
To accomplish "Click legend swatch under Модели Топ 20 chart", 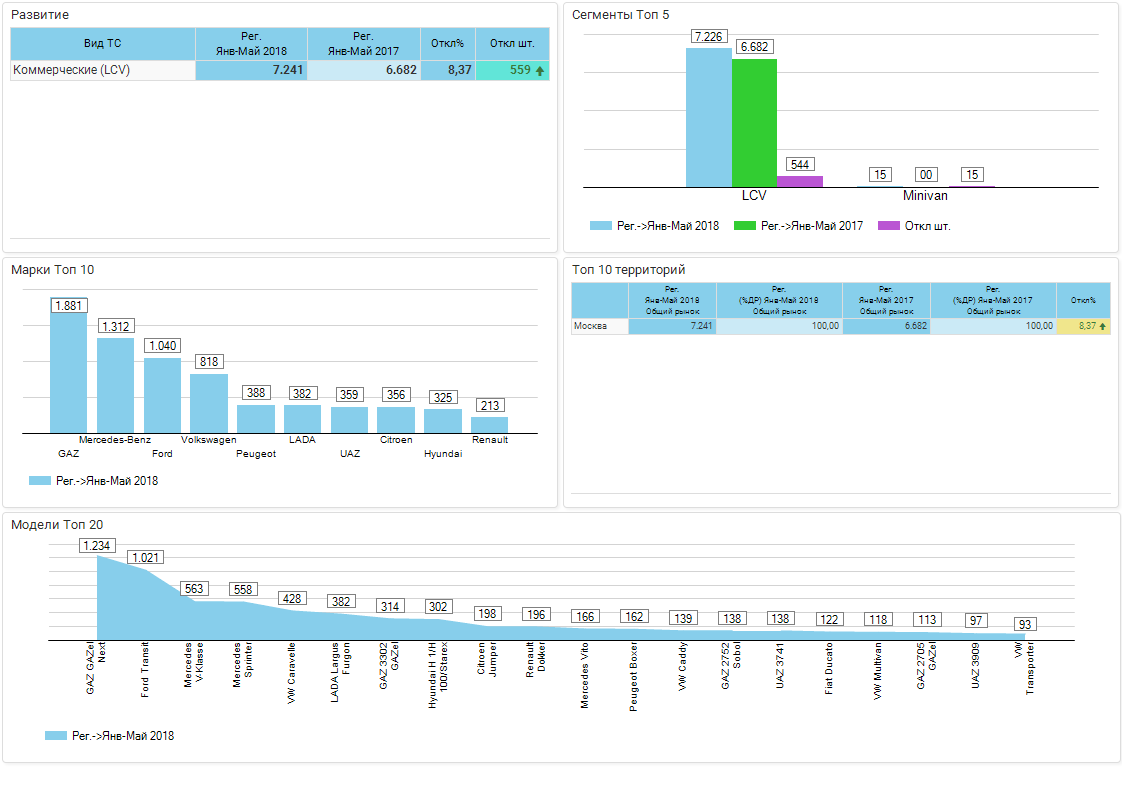I will [56, 736].
